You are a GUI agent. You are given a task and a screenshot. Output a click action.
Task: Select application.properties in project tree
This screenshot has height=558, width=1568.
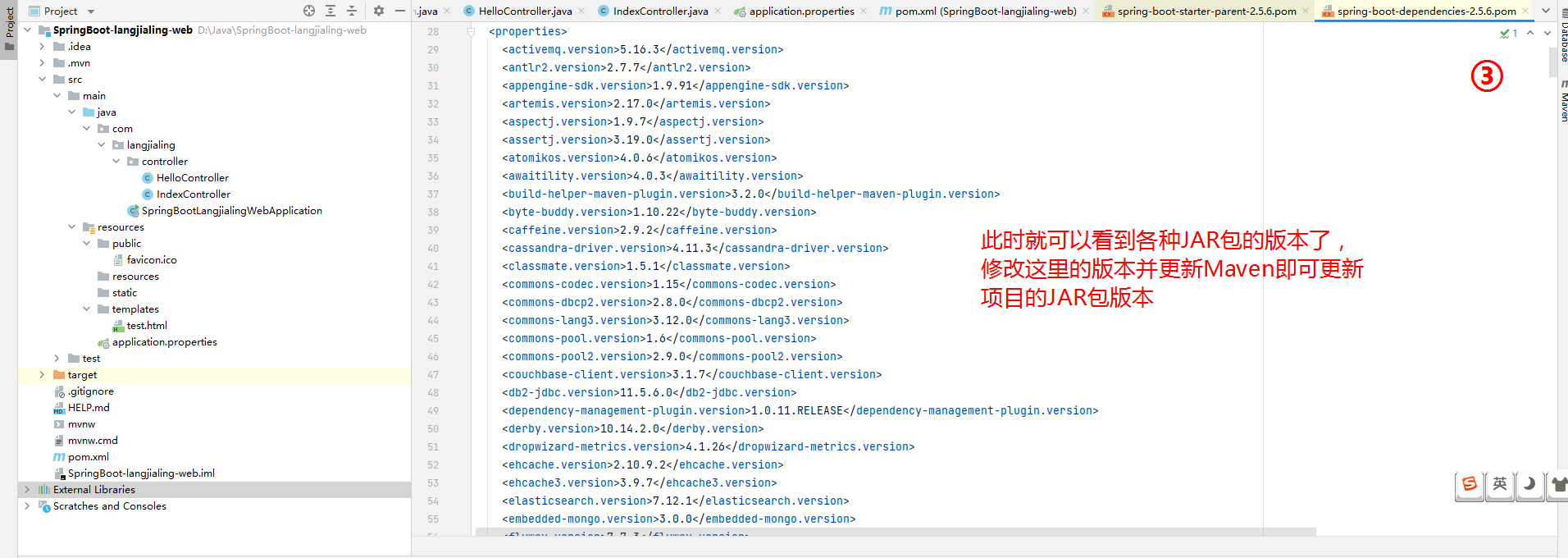(x=164, y=342)
